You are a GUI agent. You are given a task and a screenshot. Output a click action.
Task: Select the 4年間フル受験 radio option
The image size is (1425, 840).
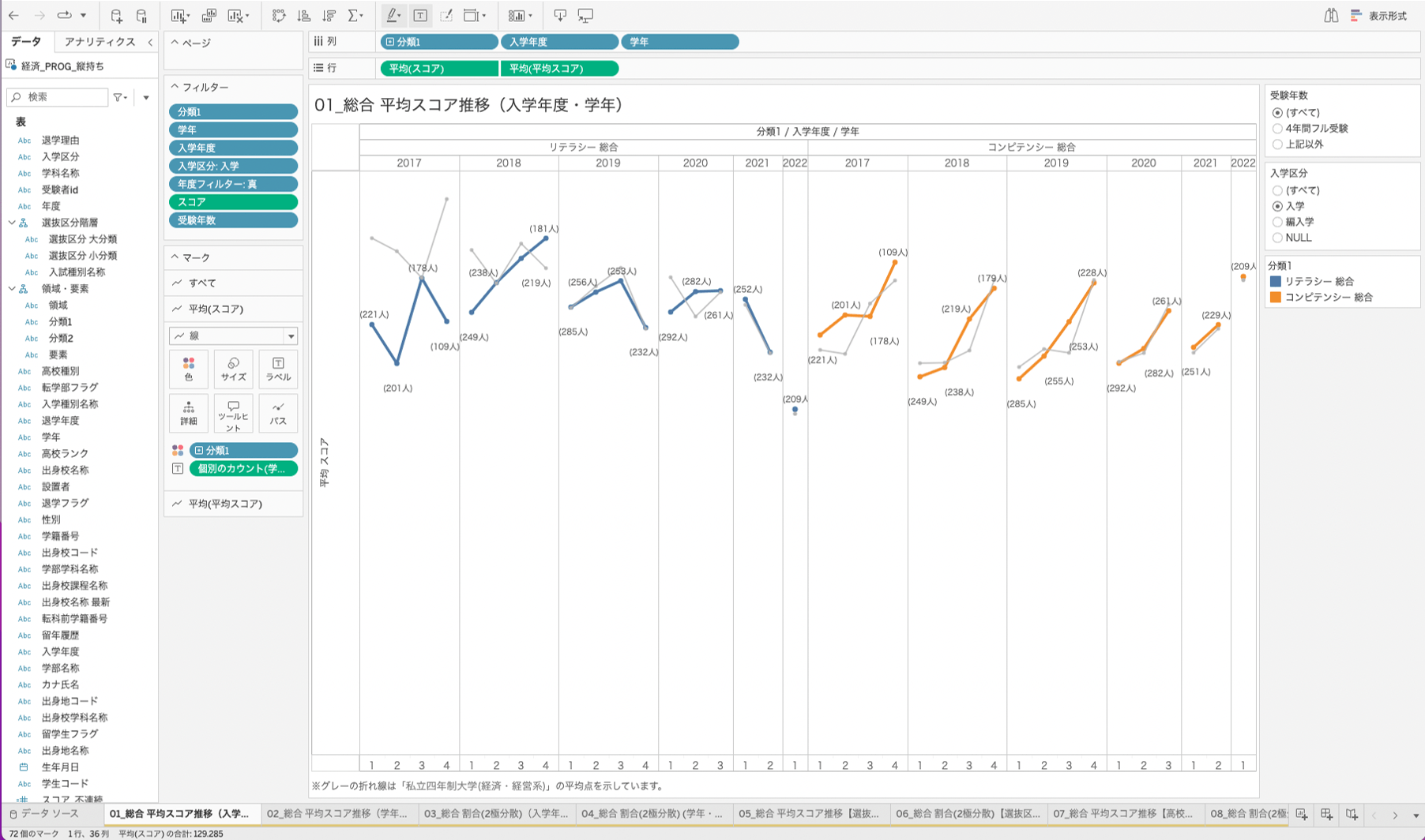click(1277, 128)
